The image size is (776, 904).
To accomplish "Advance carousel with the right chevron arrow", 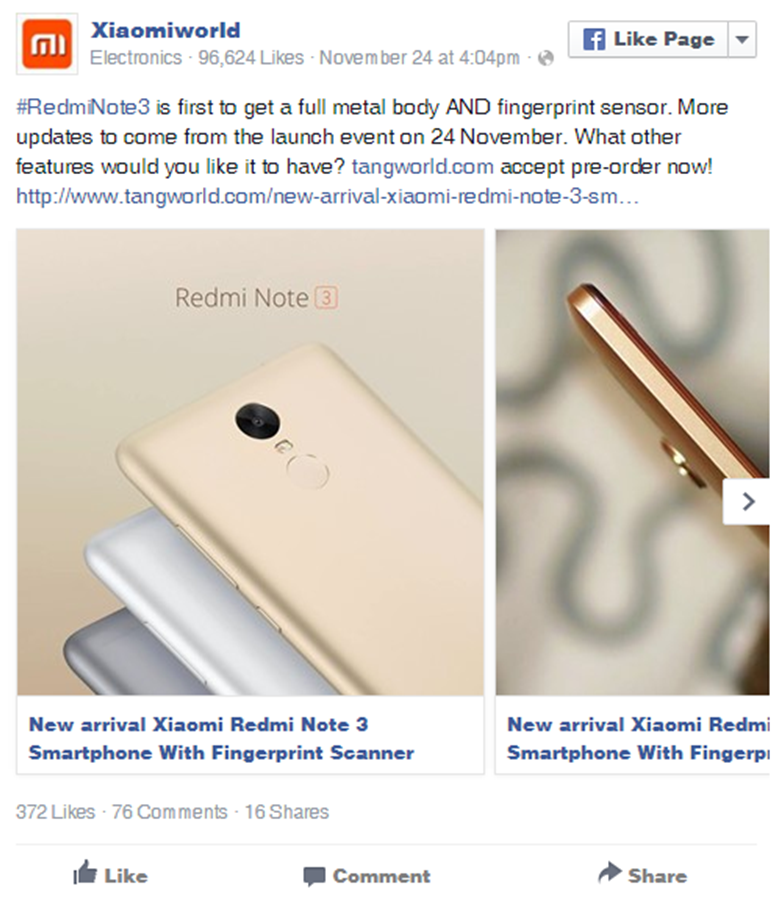I will [x=747, y=502].
